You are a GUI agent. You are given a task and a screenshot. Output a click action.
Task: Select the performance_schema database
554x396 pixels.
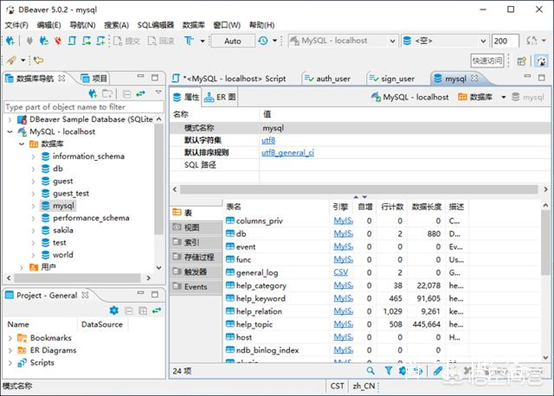pos(85,218)
